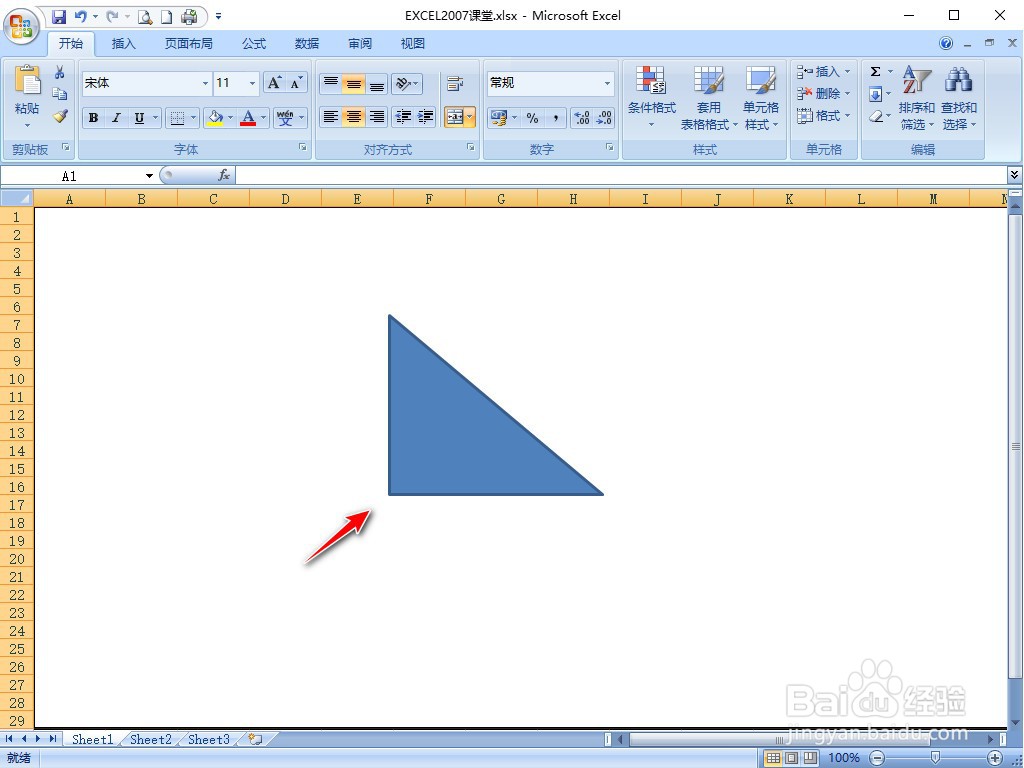Click the zoom slider handle

pos(935,758)
